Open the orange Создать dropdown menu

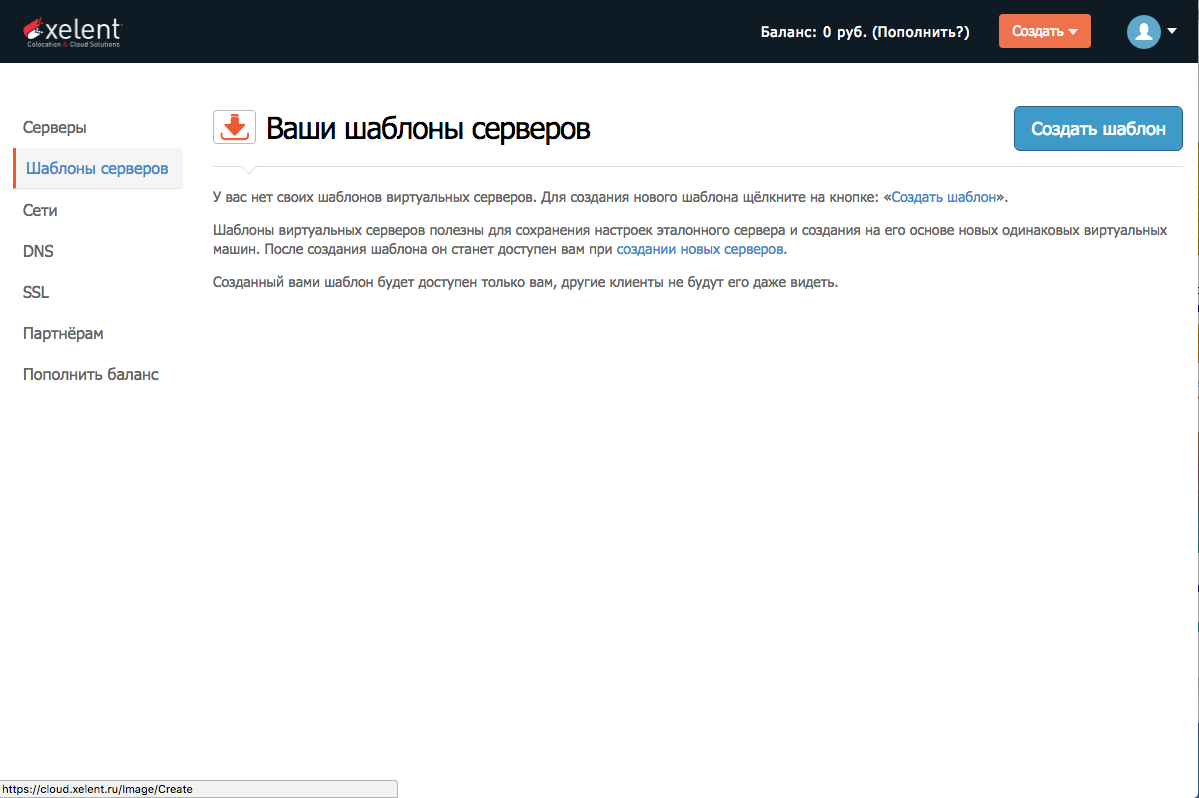tap(1044, 31)
